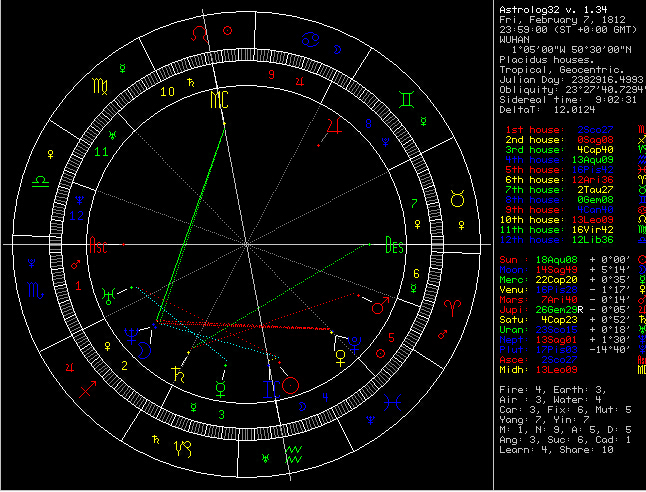Click the green Des descendant label

click(x=394, y=243)
